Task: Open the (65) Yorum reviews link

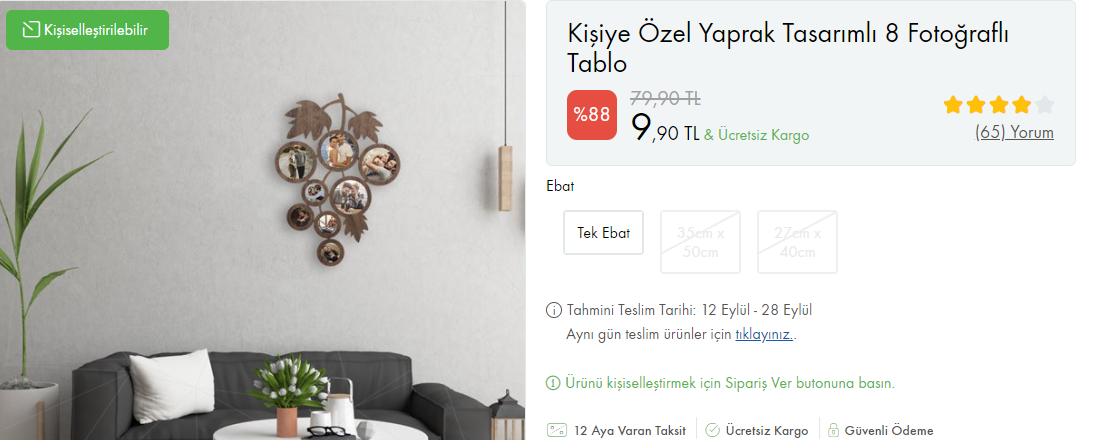Action: pyautogui.click(x=1015, y=132)
